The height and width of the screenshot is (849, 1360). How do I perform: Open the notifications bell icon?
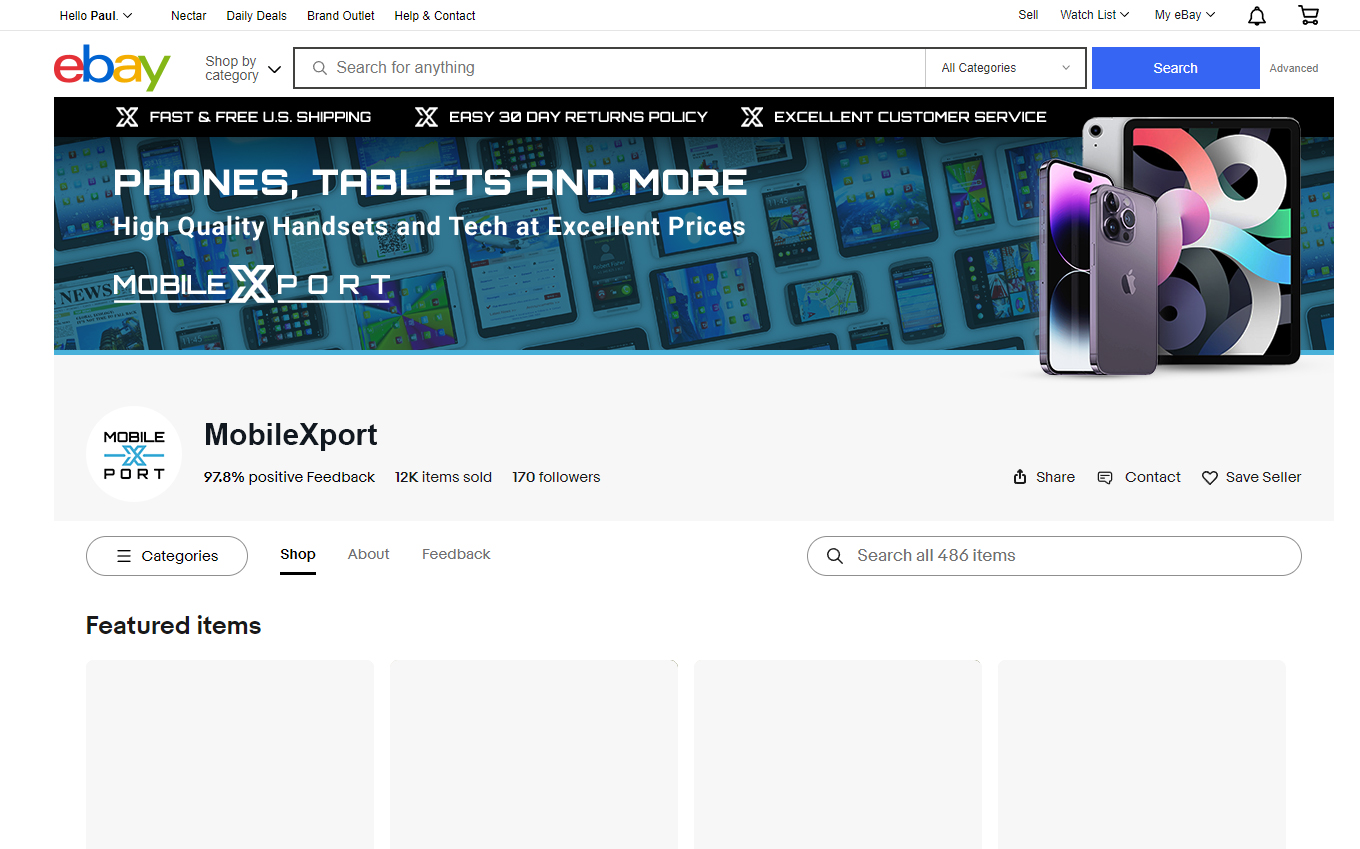tap(1257, 15)
